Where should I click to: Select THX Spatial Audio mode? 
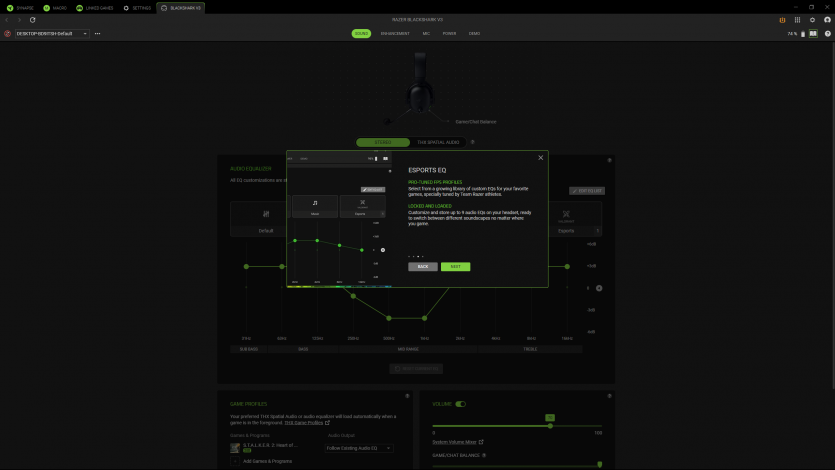(437, 142)
